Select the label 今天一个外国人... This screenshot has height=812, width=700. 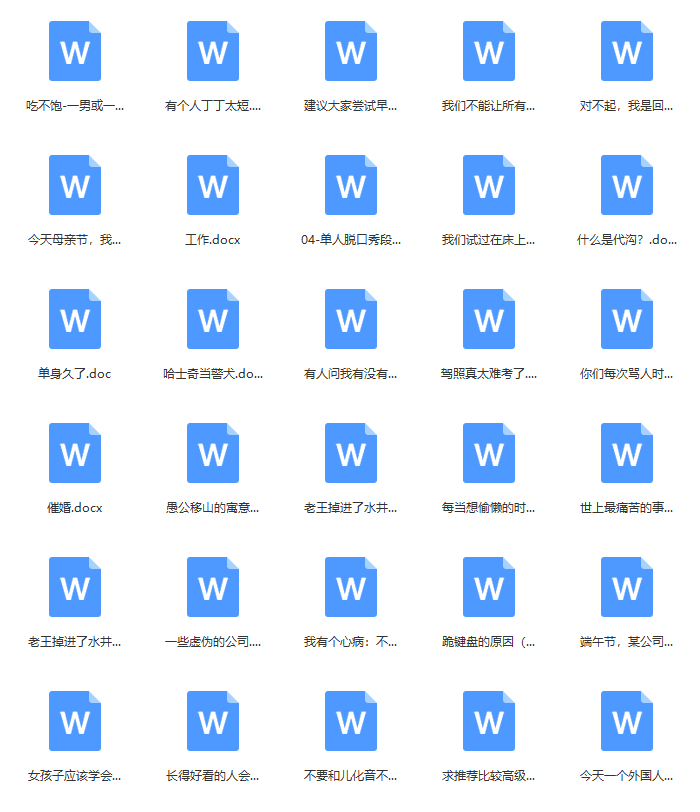point(626,776)
